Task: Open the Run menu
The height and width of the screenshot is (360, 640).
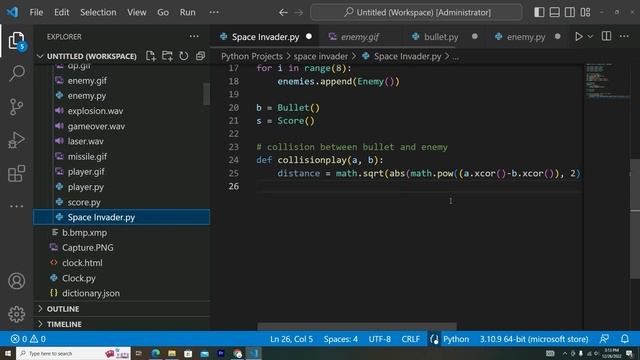Action: [187, 12]
